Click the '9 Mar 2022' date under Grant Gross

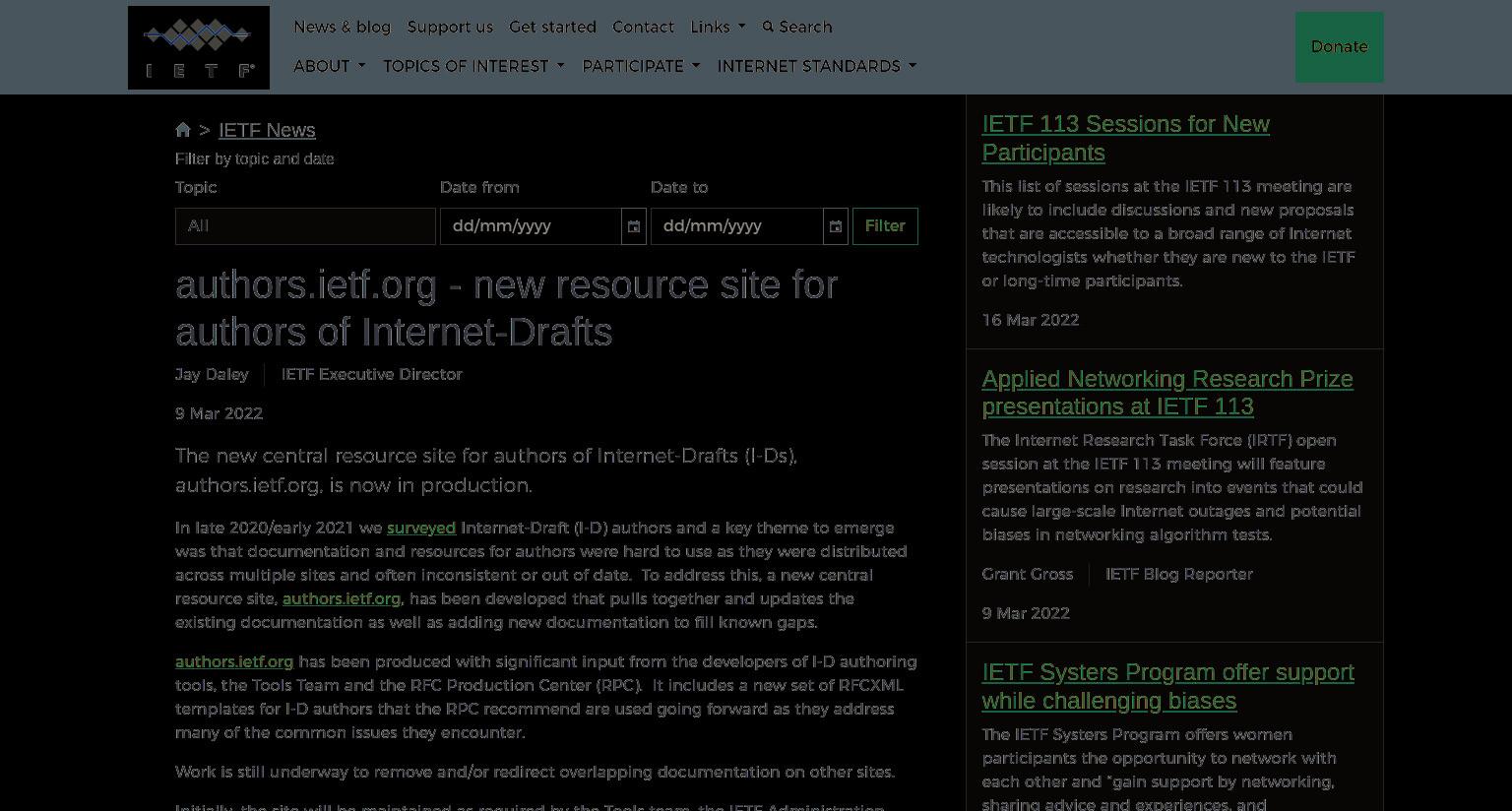(1025, 613)
